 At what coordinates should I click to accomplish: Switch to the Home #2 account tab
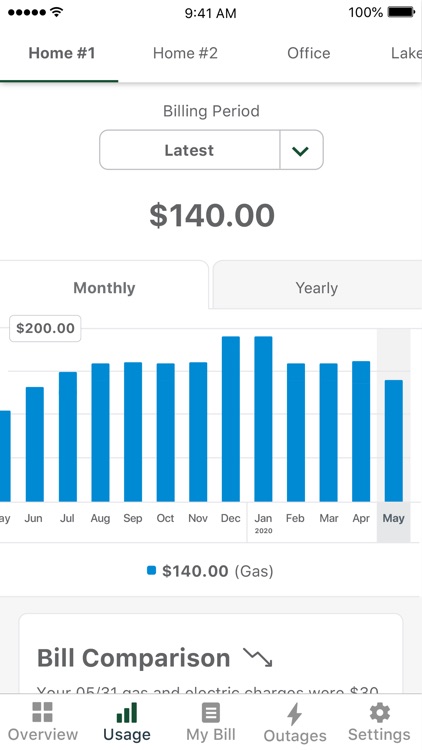click(185, 53)
